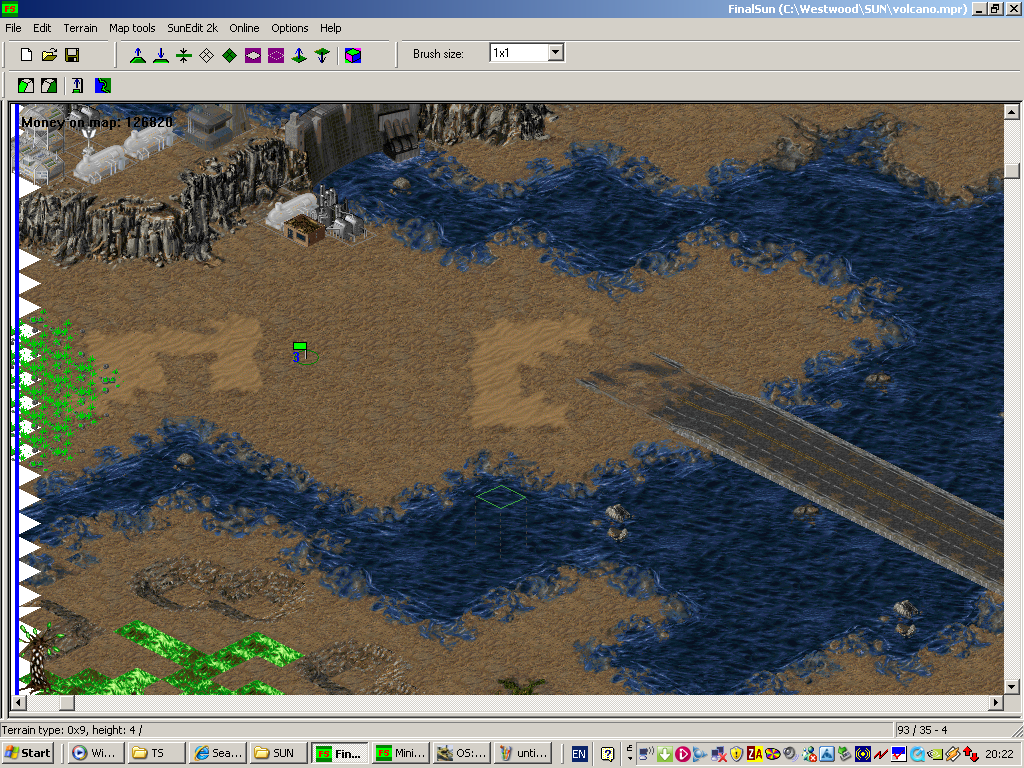Switch to the Sea... Internet Explorer taskbar button
The height and width of the screenshot is (768, 1024).
click(218, 753)
